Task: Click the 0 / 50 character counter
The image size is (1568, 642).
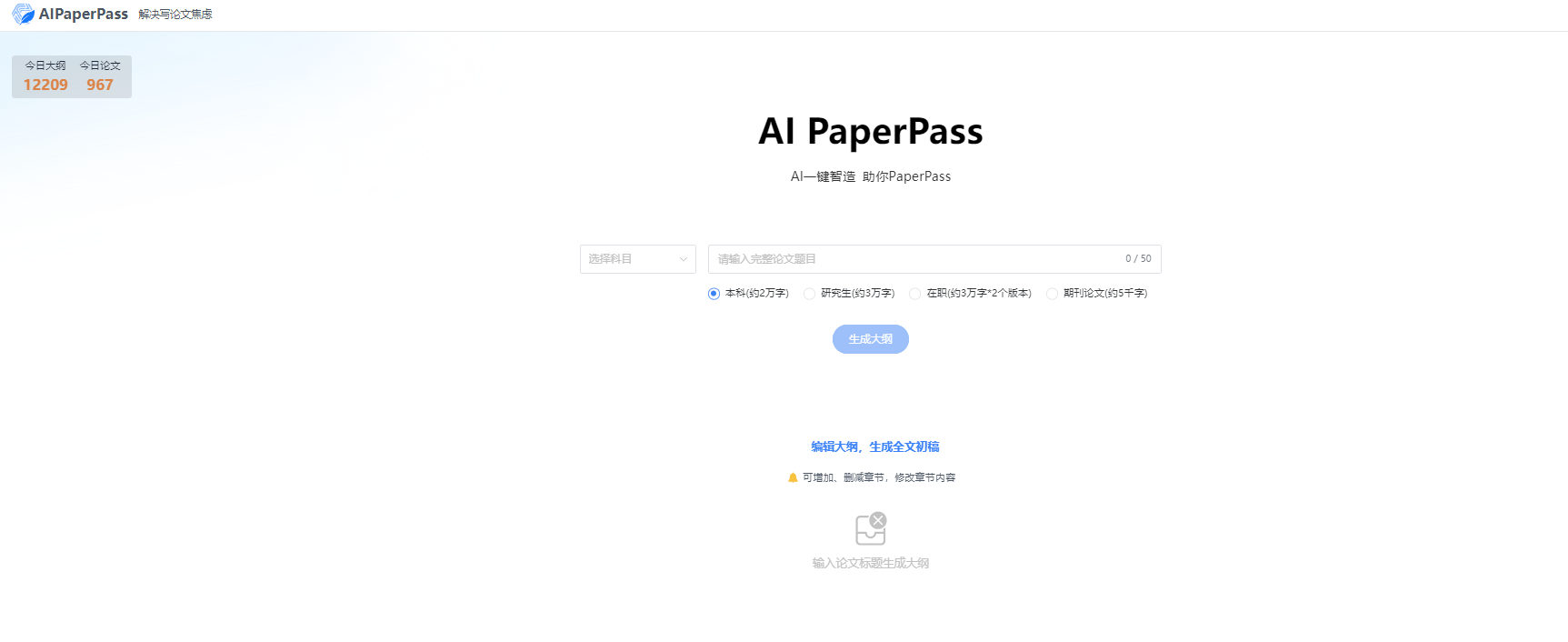Action: (x=1138, y=258)
